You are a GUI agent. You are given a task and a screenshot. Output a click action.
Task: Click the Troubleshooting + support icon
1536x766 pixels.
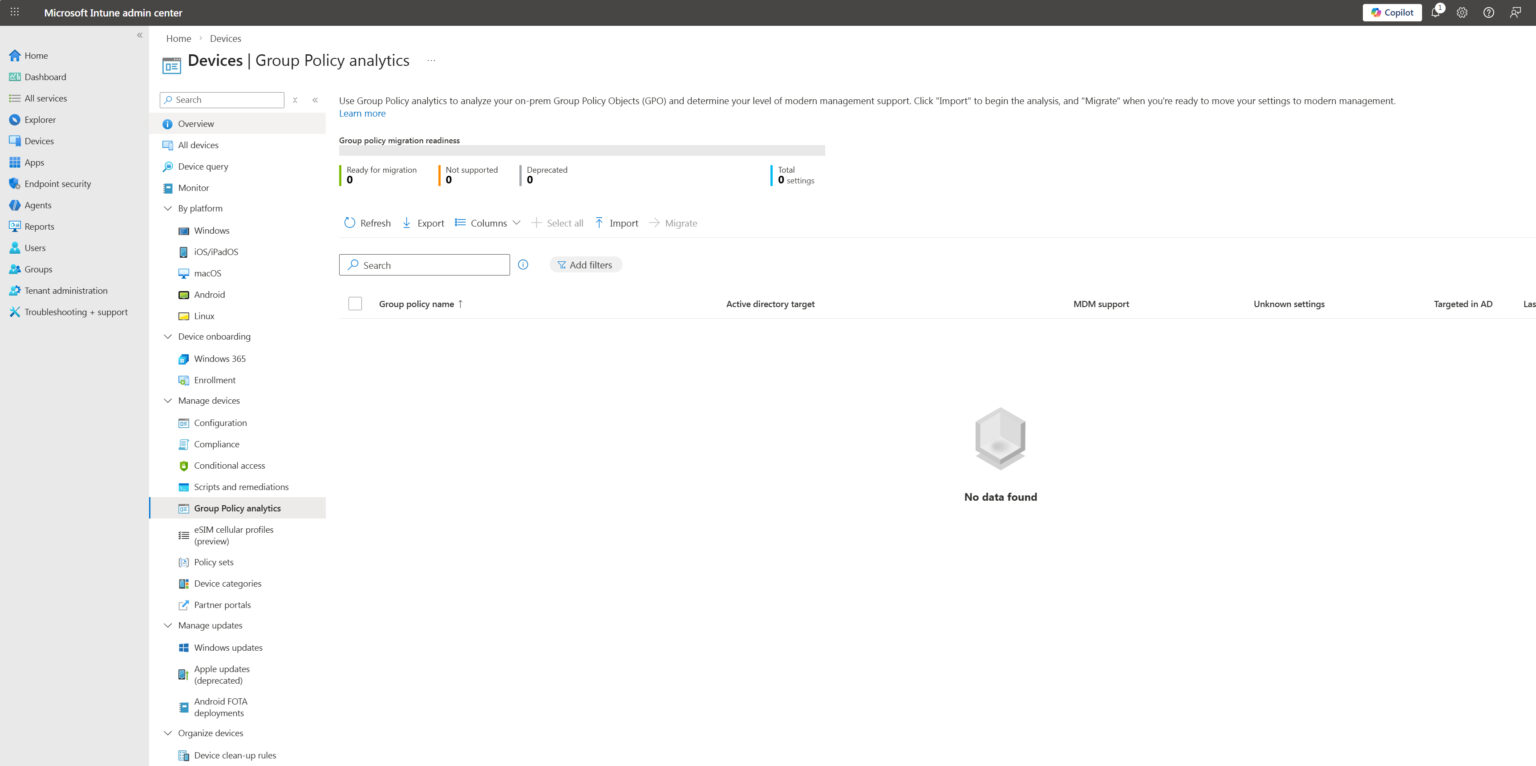[15, 312]
